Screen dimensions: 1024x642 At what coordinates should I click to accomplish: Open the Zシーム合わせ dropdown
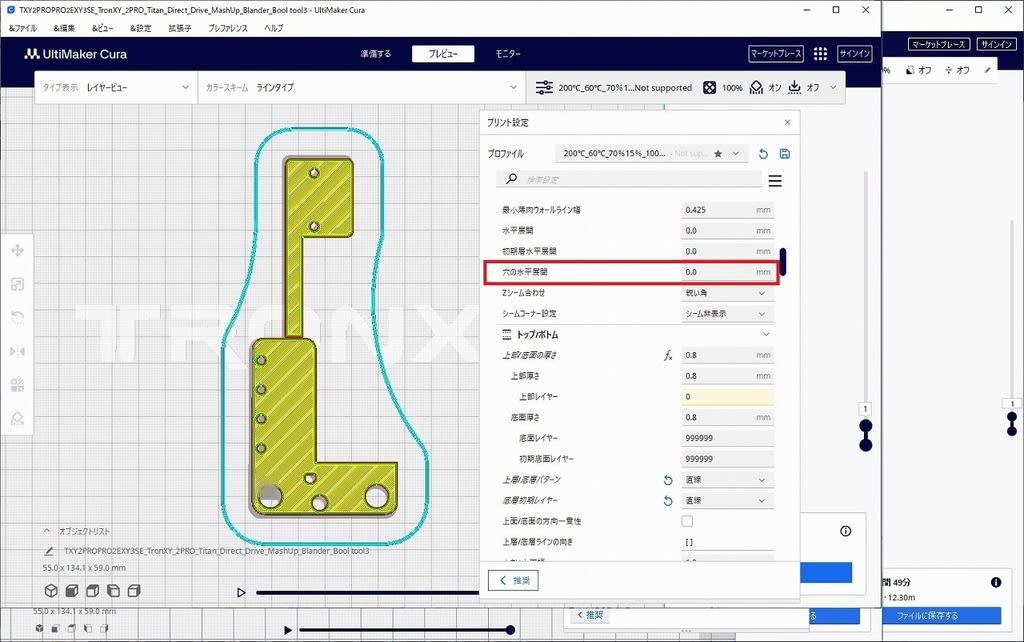coord(728,293)
